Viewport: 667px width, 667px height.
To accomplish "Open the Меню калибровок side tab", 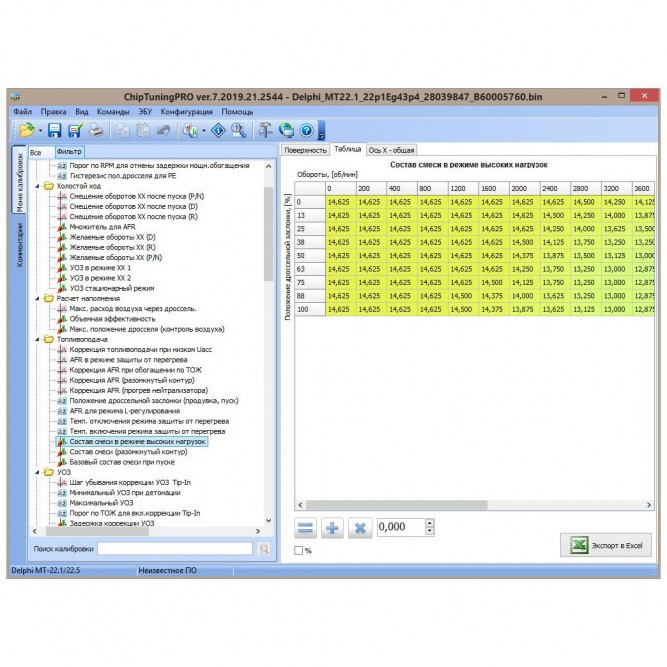I will click(x=19, y=181).
